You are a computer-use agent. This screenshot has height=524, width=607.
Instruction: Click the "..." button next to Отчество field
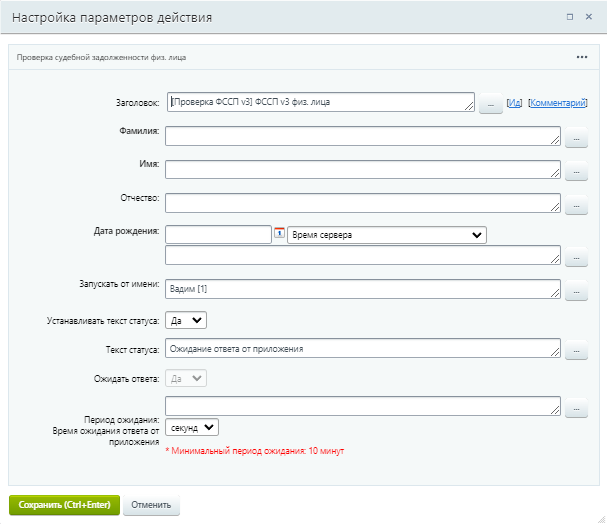click(x=576, y=206)
